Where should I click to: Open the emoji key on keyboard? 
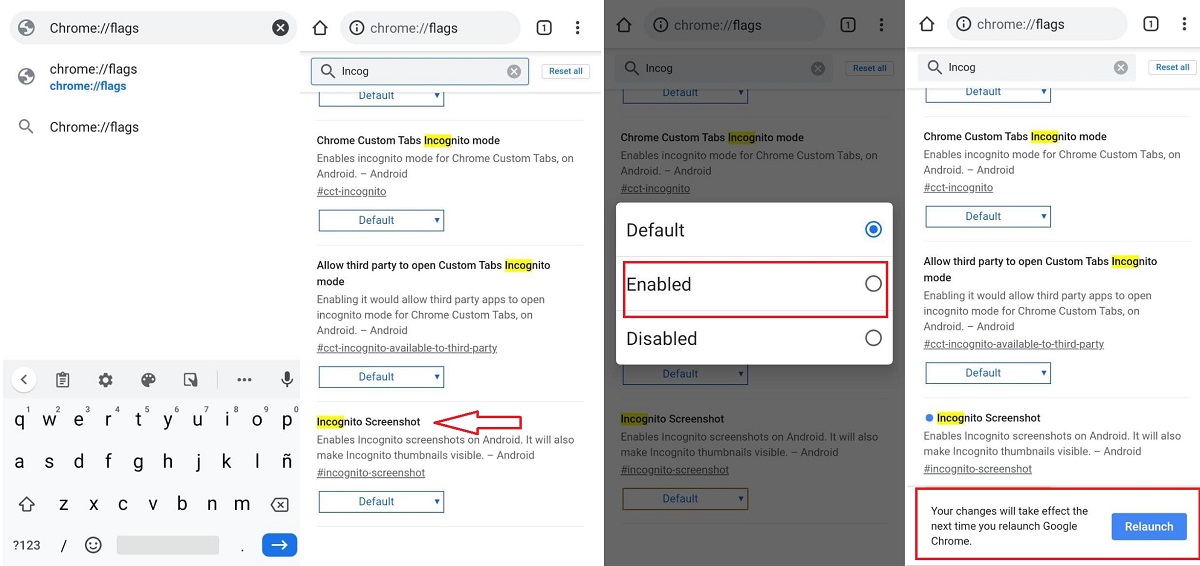coord(93,545)
